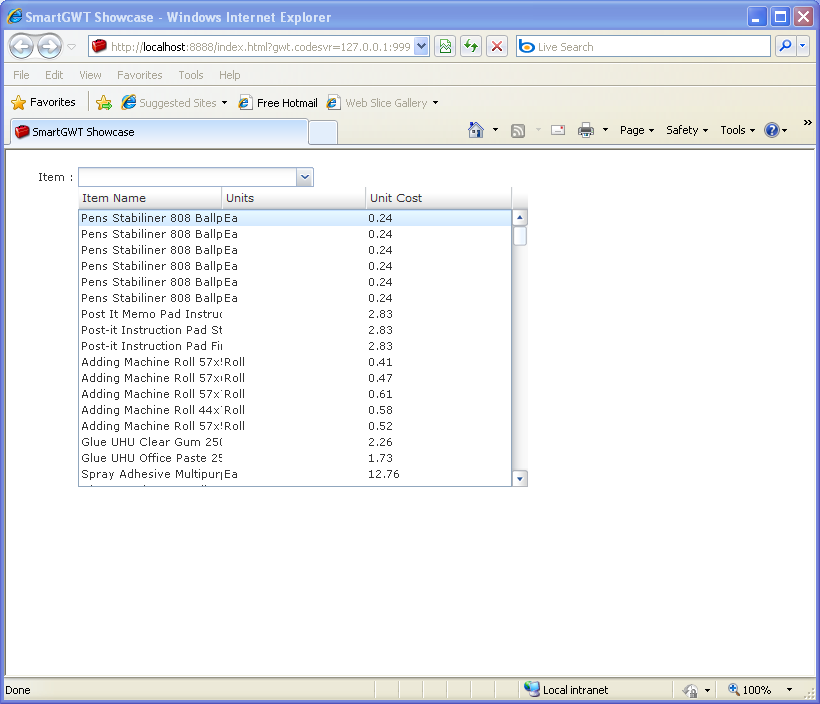Select Glue UHU Office Paste row

(x=295, y=458)
